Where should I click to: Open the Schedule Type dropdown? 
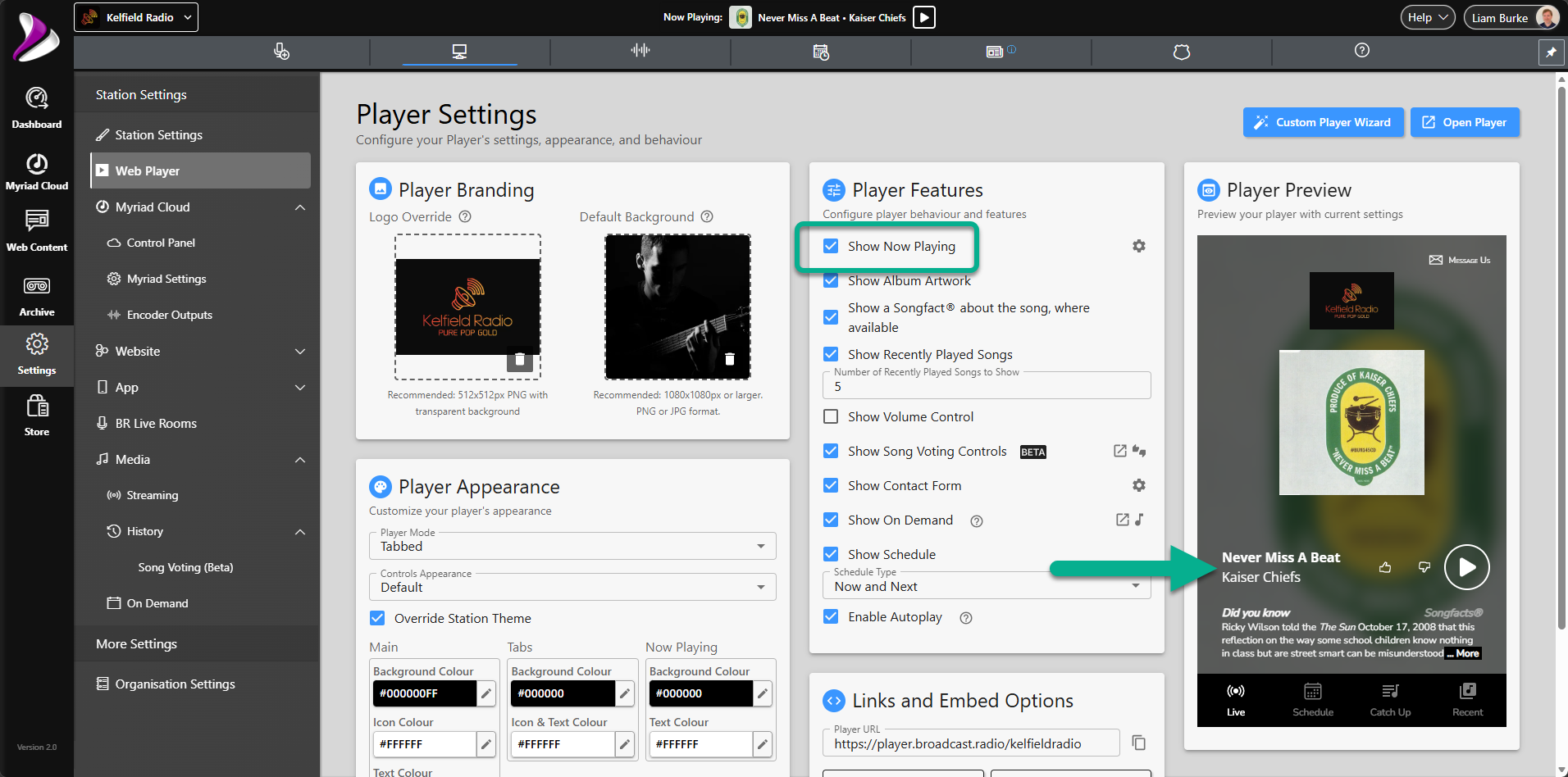point(987,586)
